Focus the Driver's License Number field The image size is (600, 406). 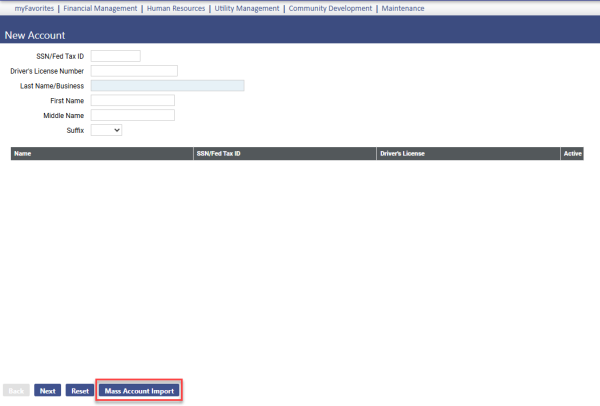[134, 71]
